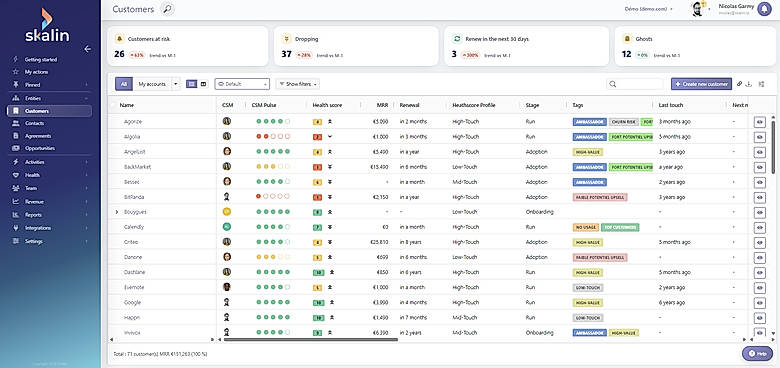
Task: Open the column settings icon
Action: point(761,84)
